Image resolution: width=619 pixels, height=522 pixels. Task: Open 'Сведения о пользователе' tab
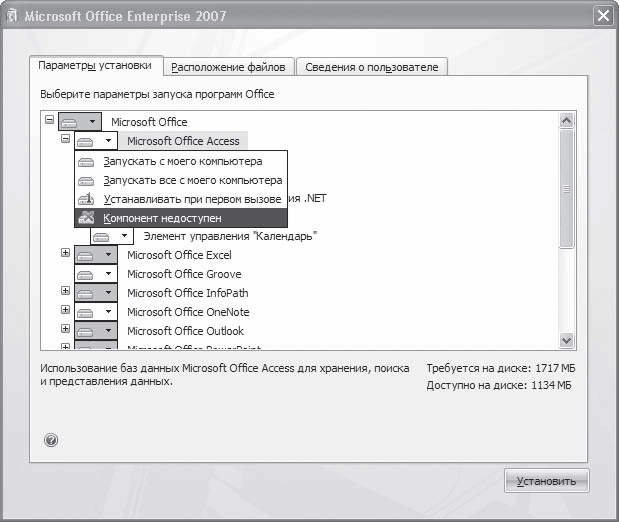(371, 67)
